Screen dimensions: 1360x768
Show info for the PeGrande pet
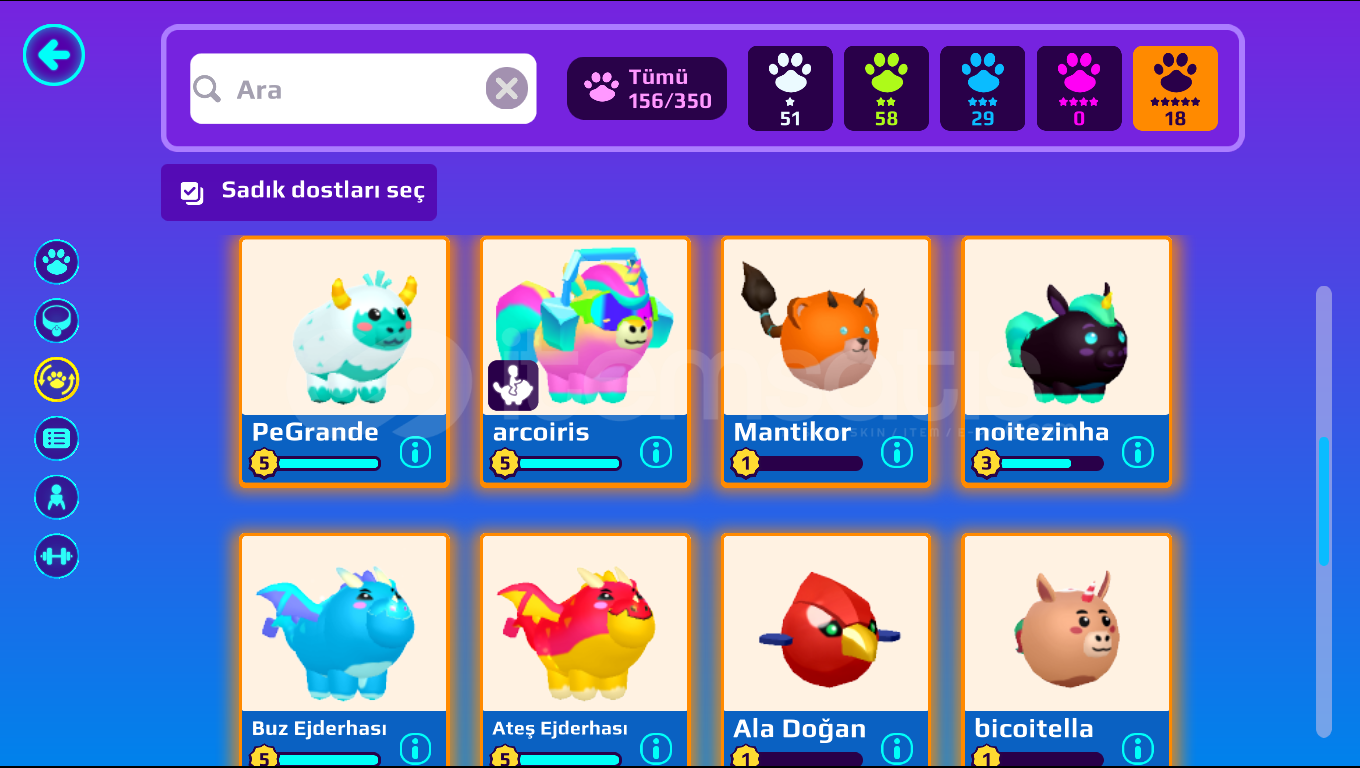pyautogui.click(x=415, y=452)
